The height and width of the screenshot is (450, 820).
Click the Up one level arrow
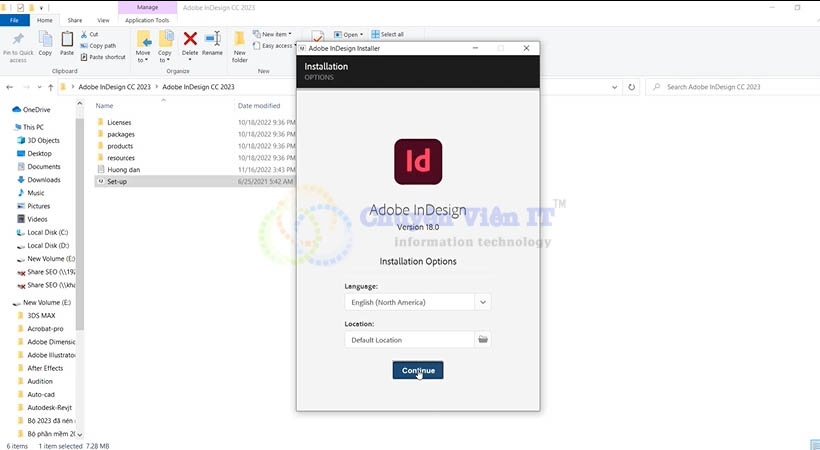tap(50, 87)
